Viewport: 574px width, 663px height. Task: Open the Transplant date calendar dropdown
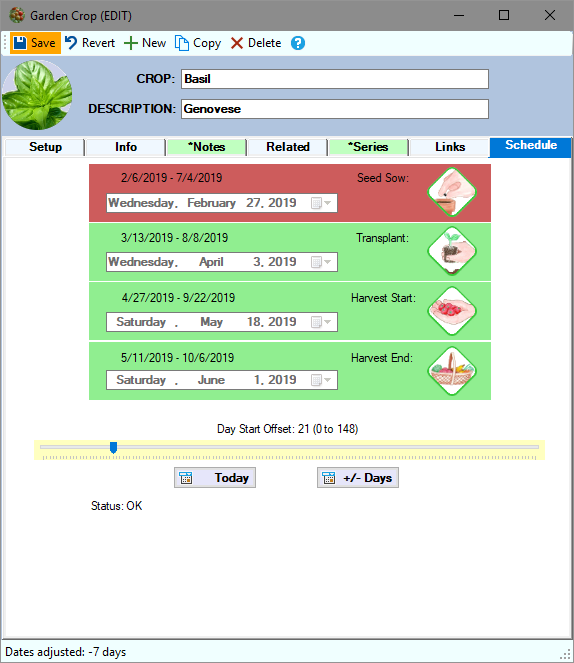(321, 262)
